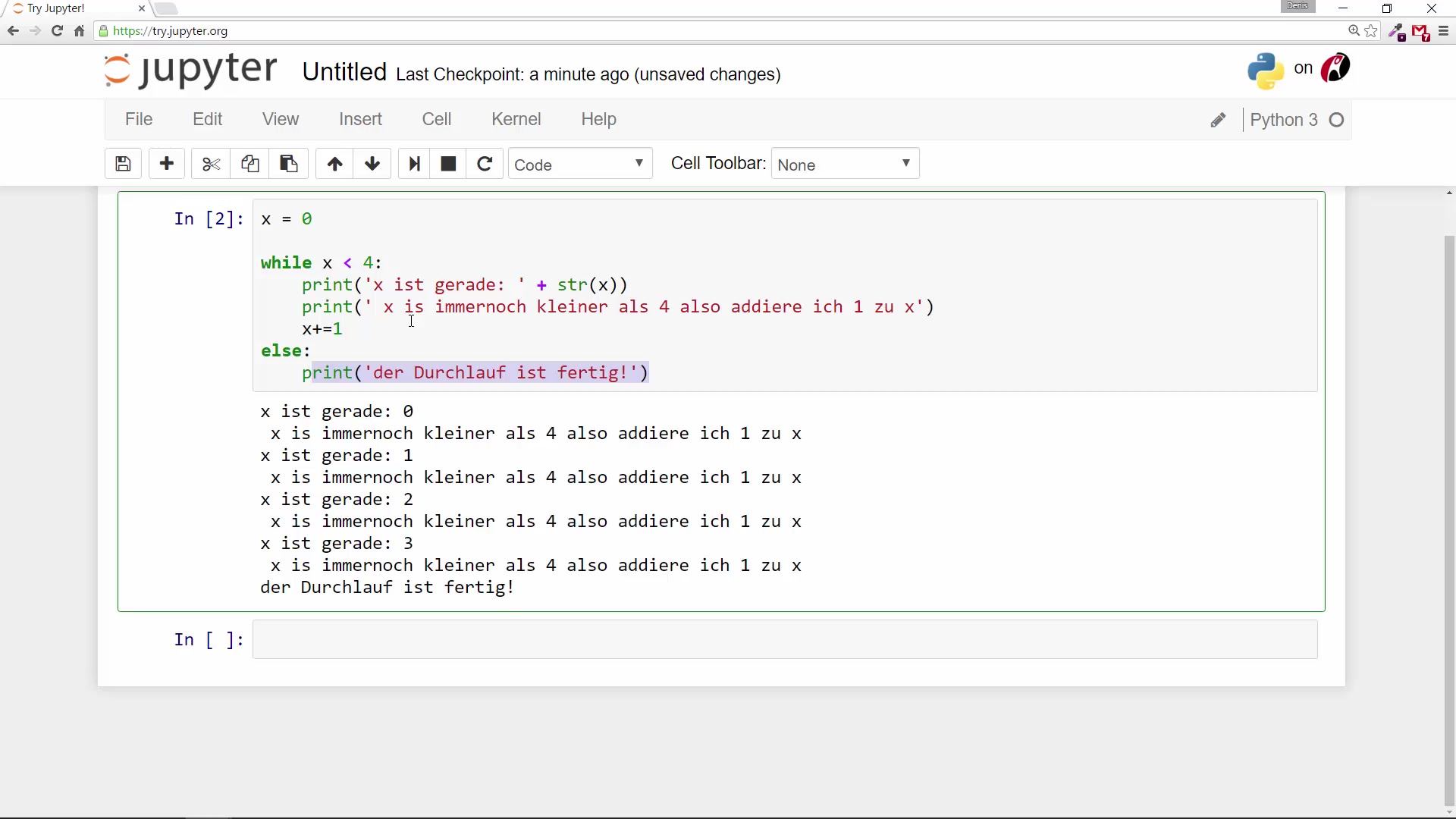This screenshot has height=819, width=1456.
Task: Expand the Cell Toolbar None dropdown
Action: pyautogui.click(x=845, y=165)
